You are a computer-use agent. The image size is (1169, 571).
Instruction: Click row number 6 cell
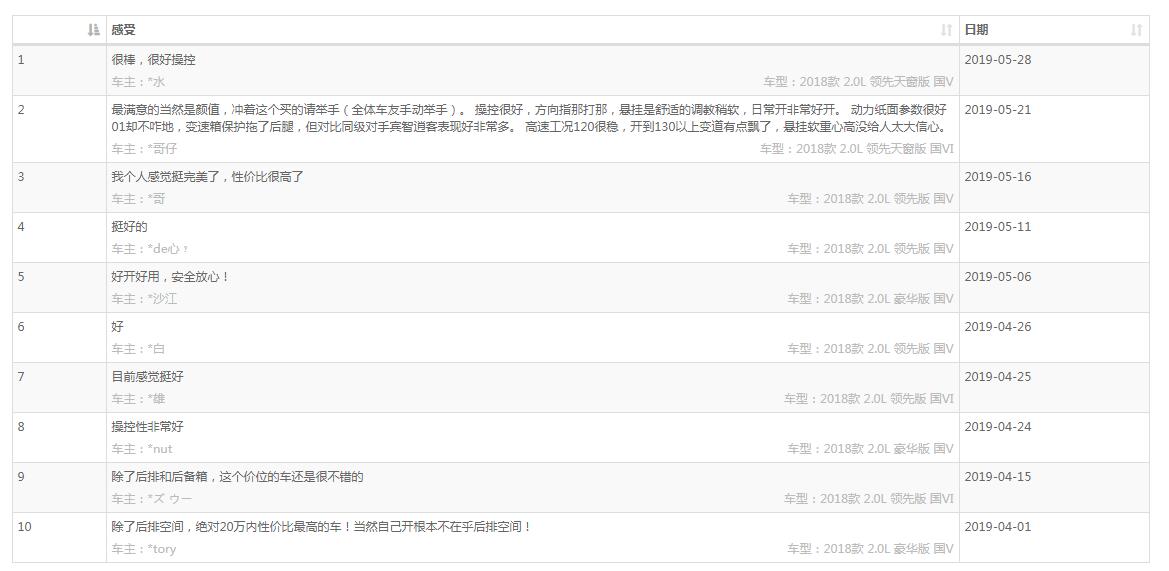(x=59, y=338)
